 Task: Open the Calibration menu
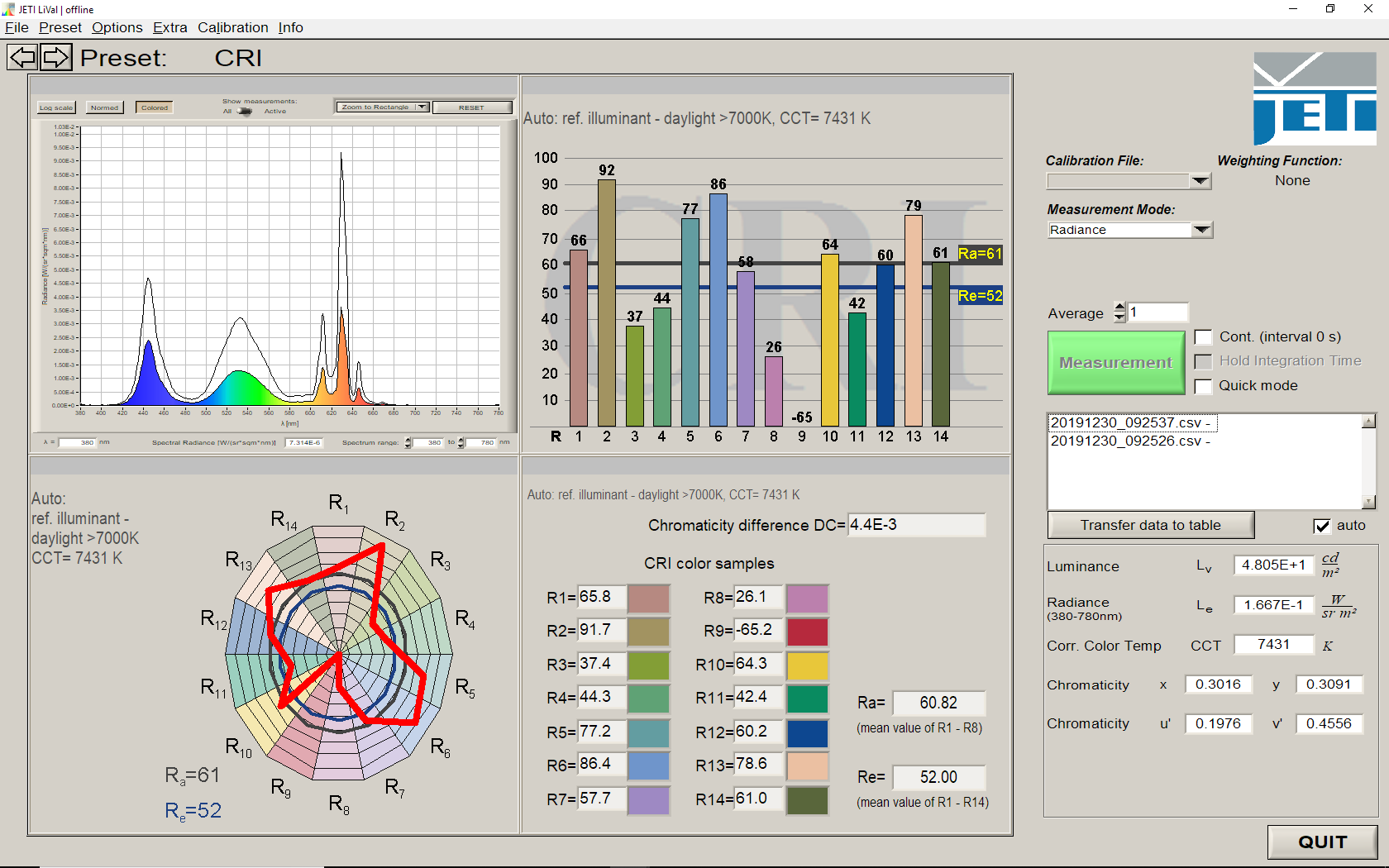coord(233,27)
